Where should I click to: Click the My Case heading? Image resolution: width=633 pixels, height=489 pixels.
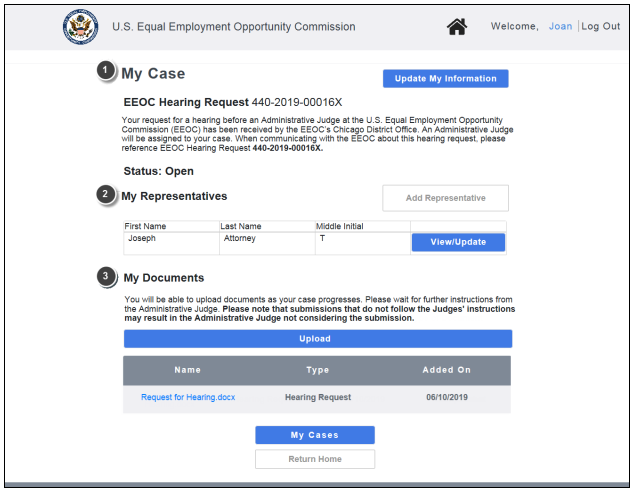[x=153, y=73]
